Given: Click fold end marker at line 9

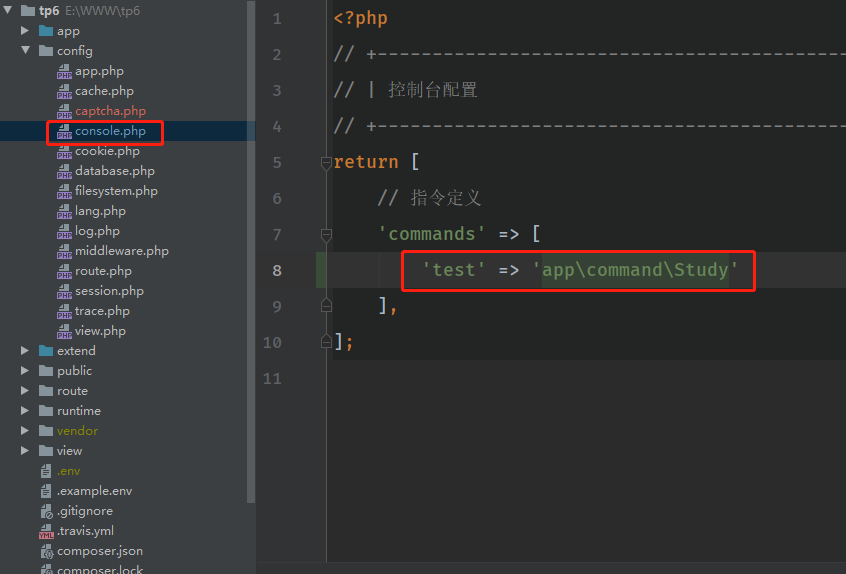Looking at the screenshot, I should click(326, 306).
